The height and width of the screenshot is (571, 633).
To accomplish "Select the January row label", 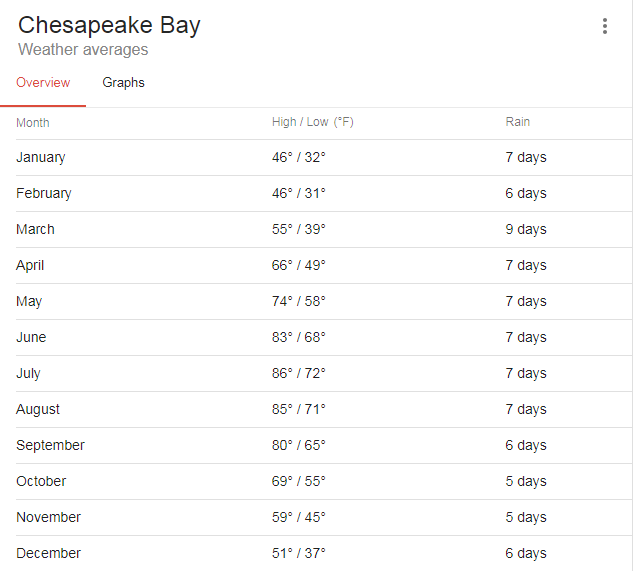I will [41, 157].
